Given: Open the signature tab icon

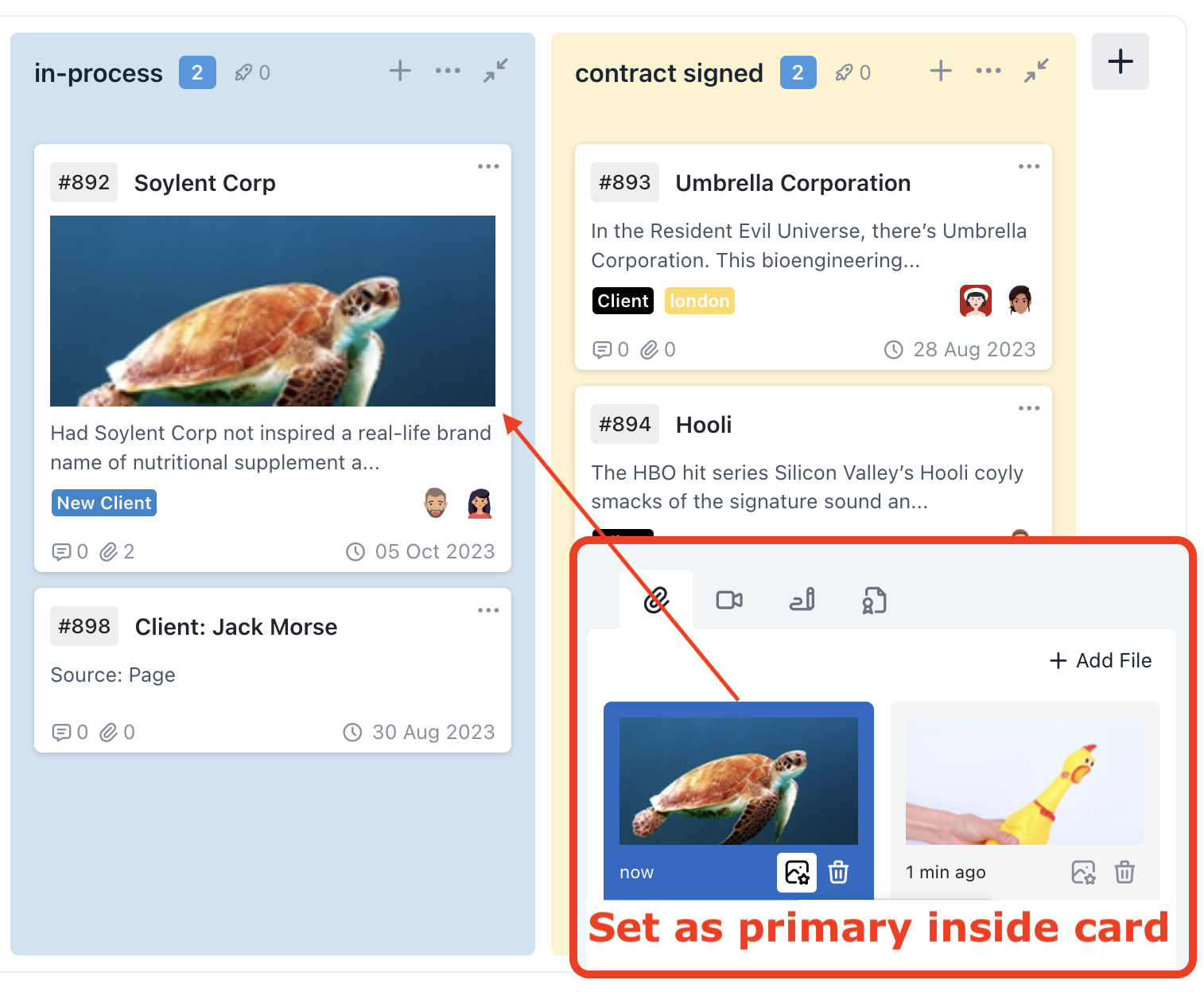Looking at the screenshot, I should tap(802, 600).
